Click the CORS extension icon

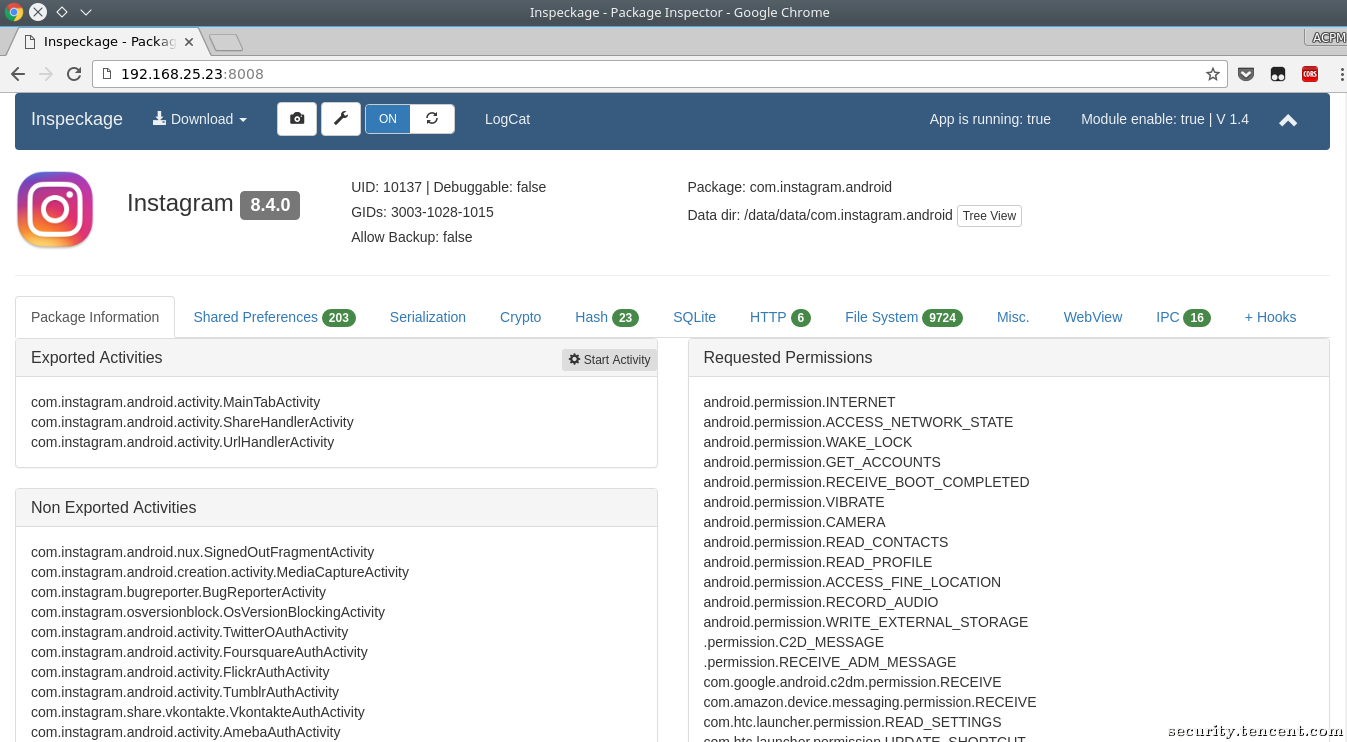click(x=1310, y=74)
